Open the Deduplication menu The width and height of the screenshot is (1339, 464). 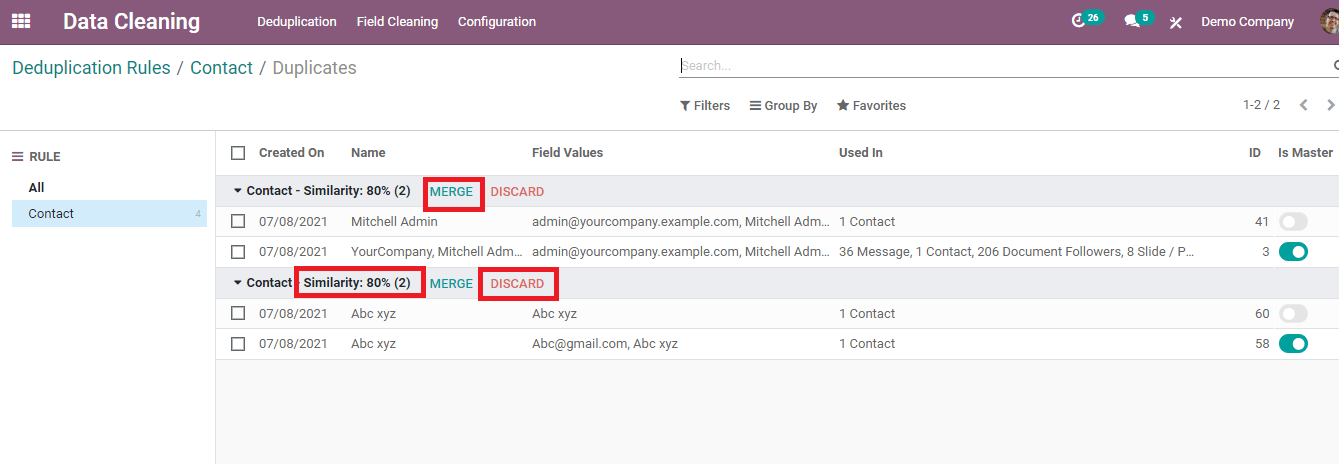tap(296, 22)
